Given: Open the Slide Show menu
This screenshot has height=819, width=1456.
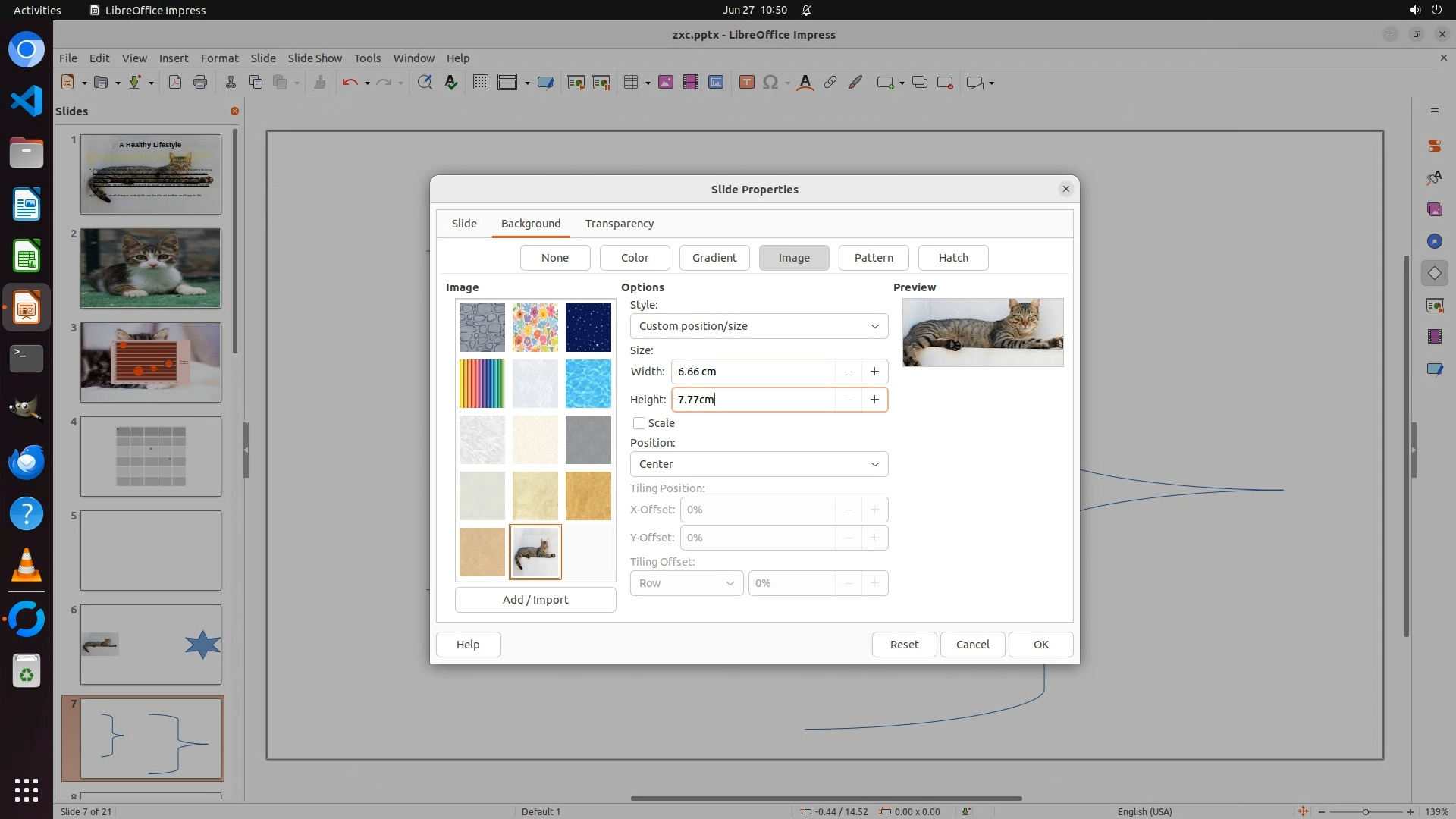Looking at the screenshot, I should tap(315, 58).
